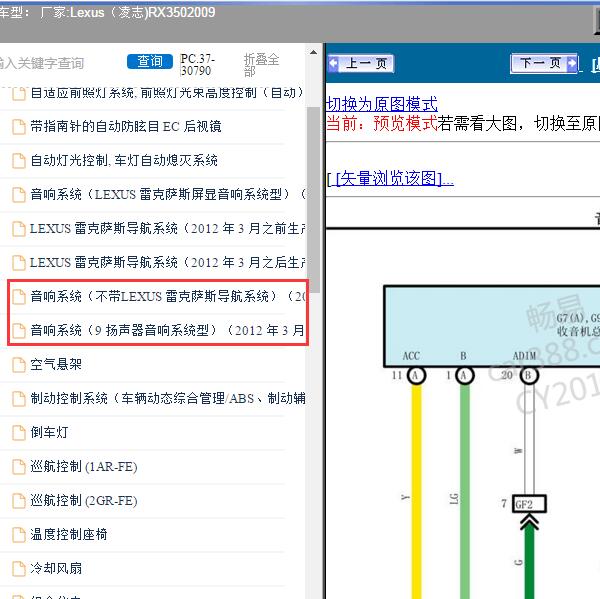
Task: Click ACC pin 11 connector A circle
Action: point(416,375)
